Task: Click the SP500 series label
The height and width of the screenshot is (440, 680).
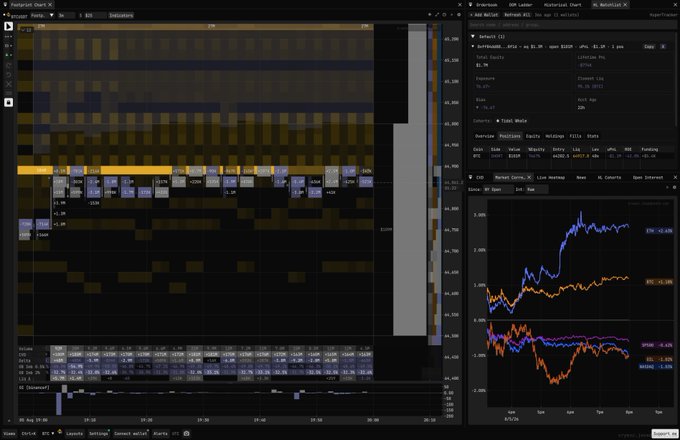Action: point(657,345)
